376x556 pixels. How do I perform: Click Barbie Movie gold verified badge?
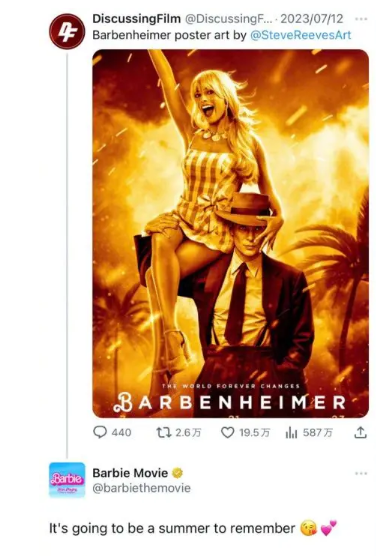coord(177,473)
